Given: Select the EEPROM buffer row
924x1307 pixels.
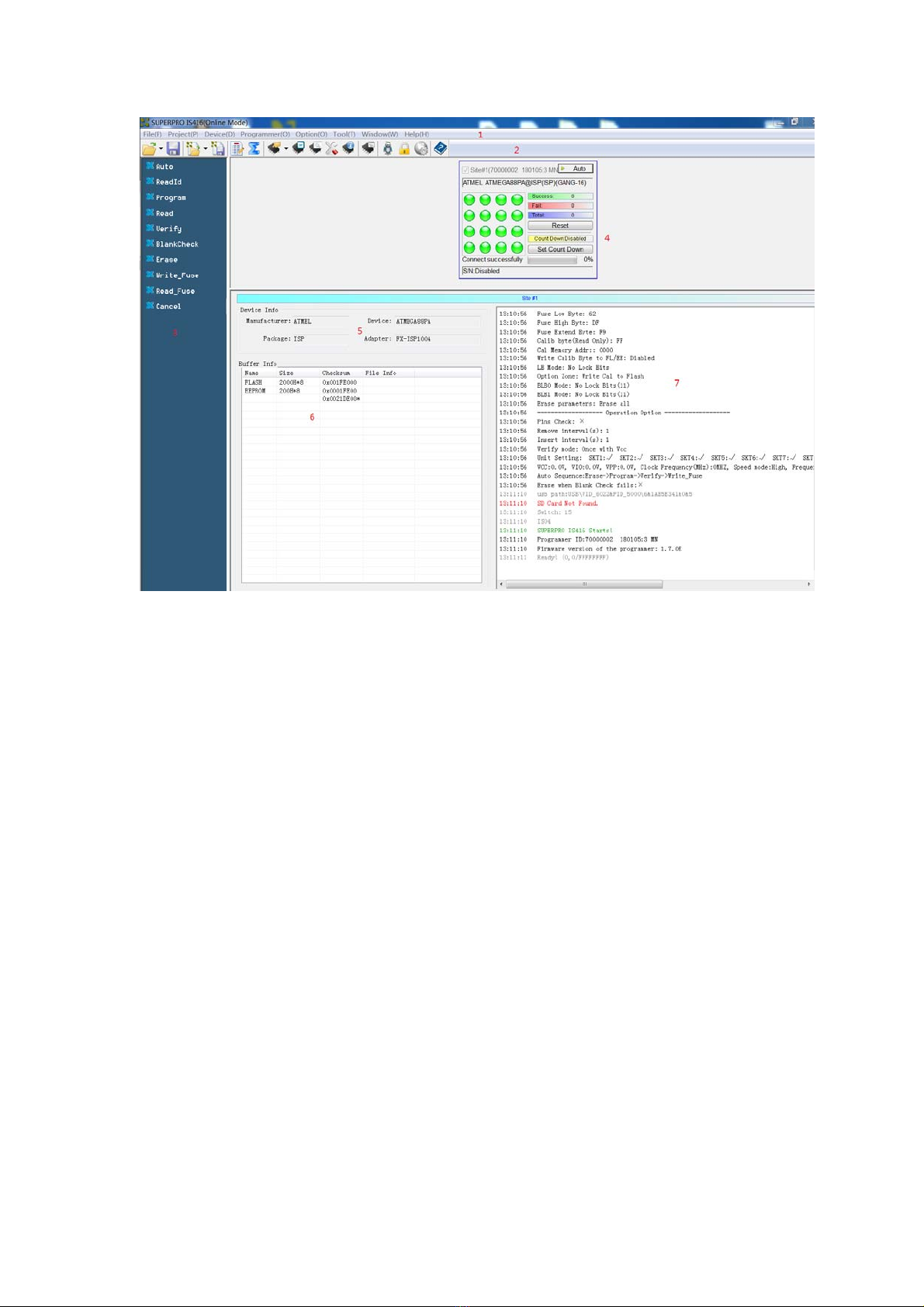Looking at the screenshot, I should [361, 391].
